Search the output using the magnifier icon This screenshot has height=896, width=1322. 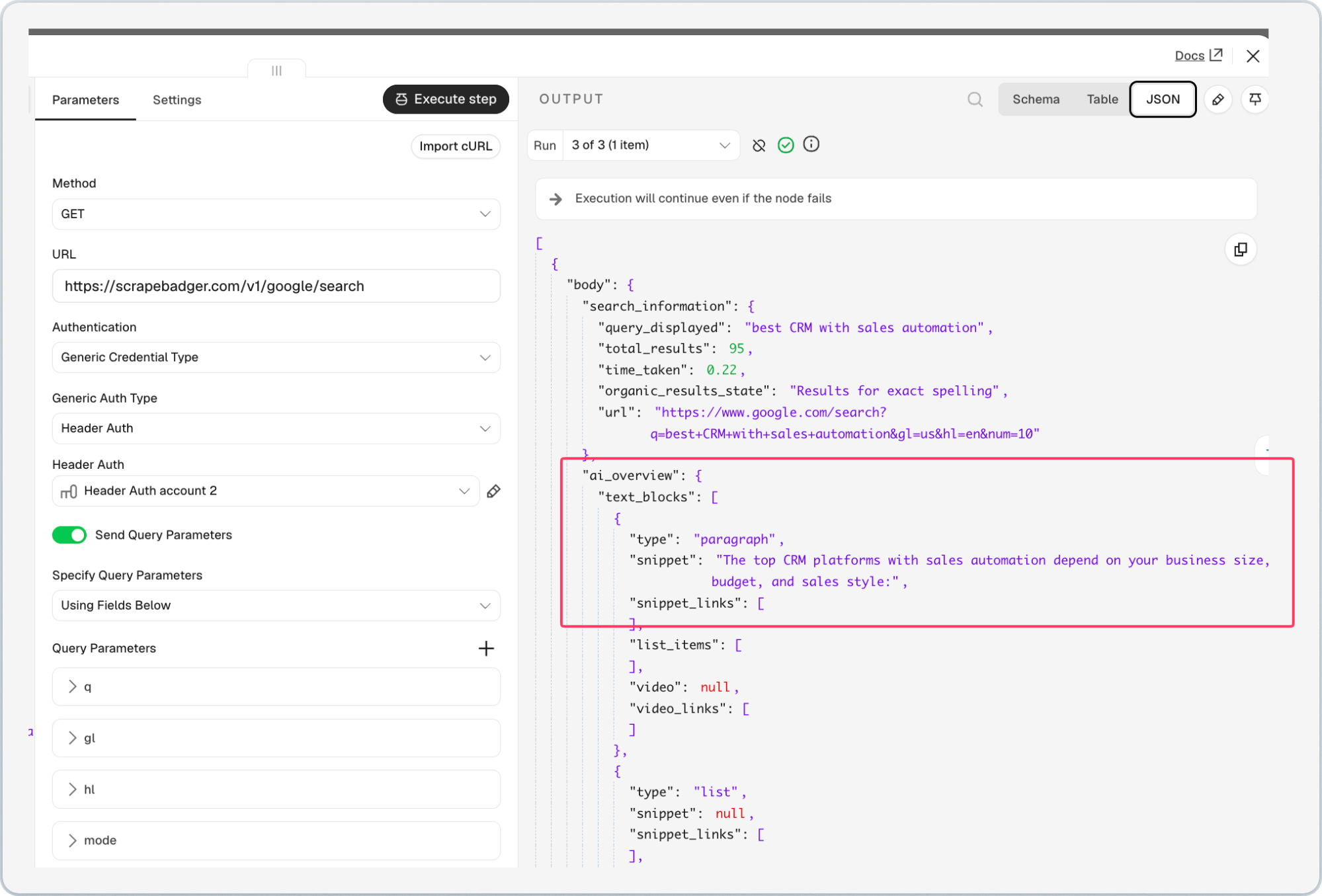pos(975,99)
